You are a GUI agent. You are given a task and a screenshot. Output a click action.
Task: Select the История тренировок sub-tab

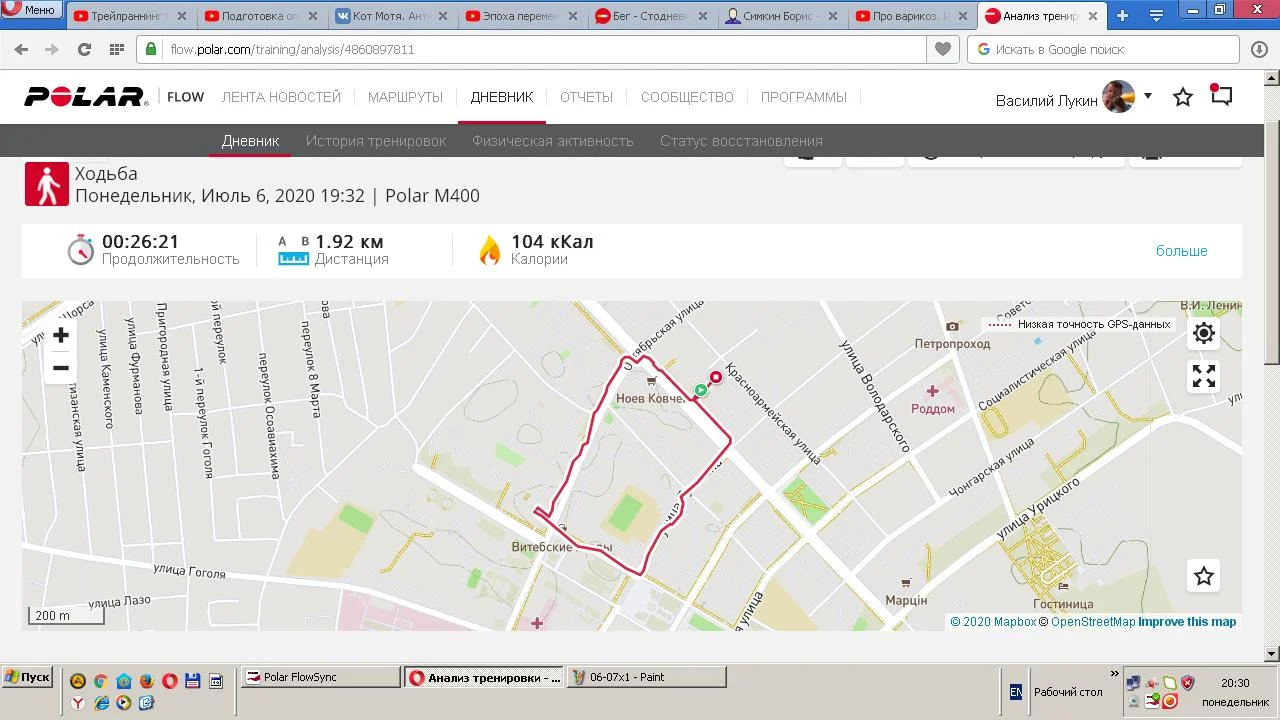376,141
